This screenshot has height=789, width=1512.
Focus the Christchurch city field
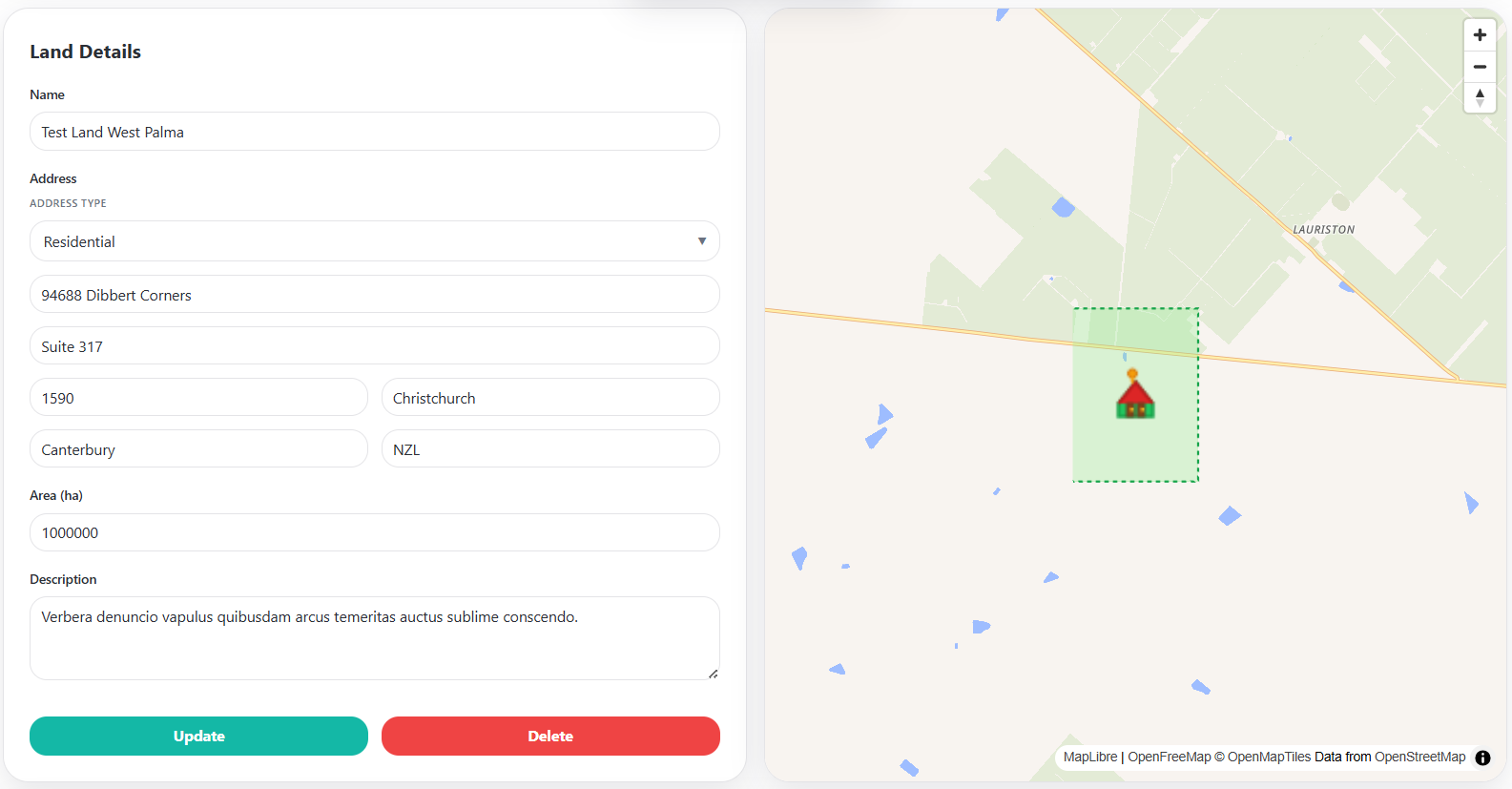[x=550, y=398]
